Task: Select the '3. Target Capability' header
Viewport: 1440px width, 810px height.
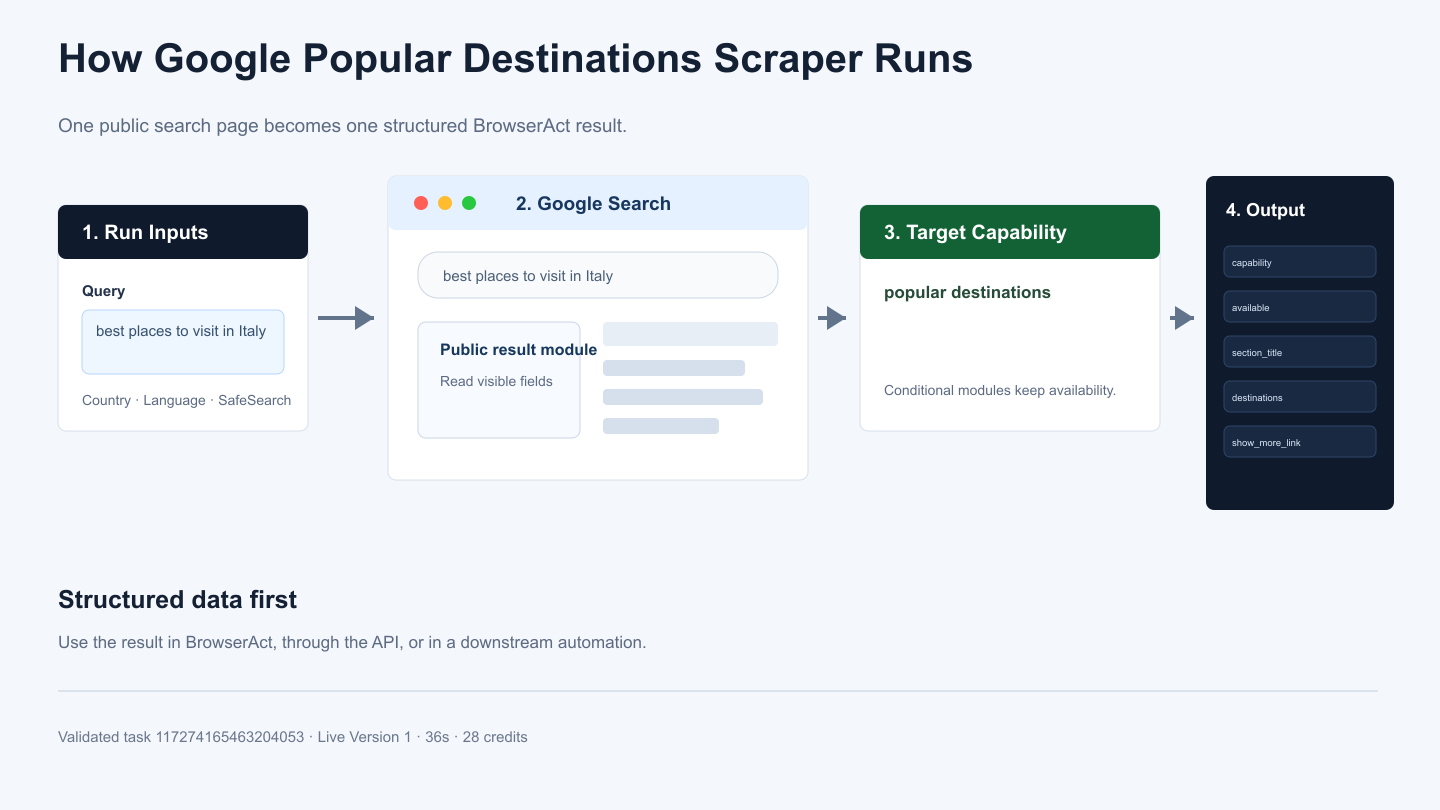Action: pyautogui.click(x=1010, y=232)
